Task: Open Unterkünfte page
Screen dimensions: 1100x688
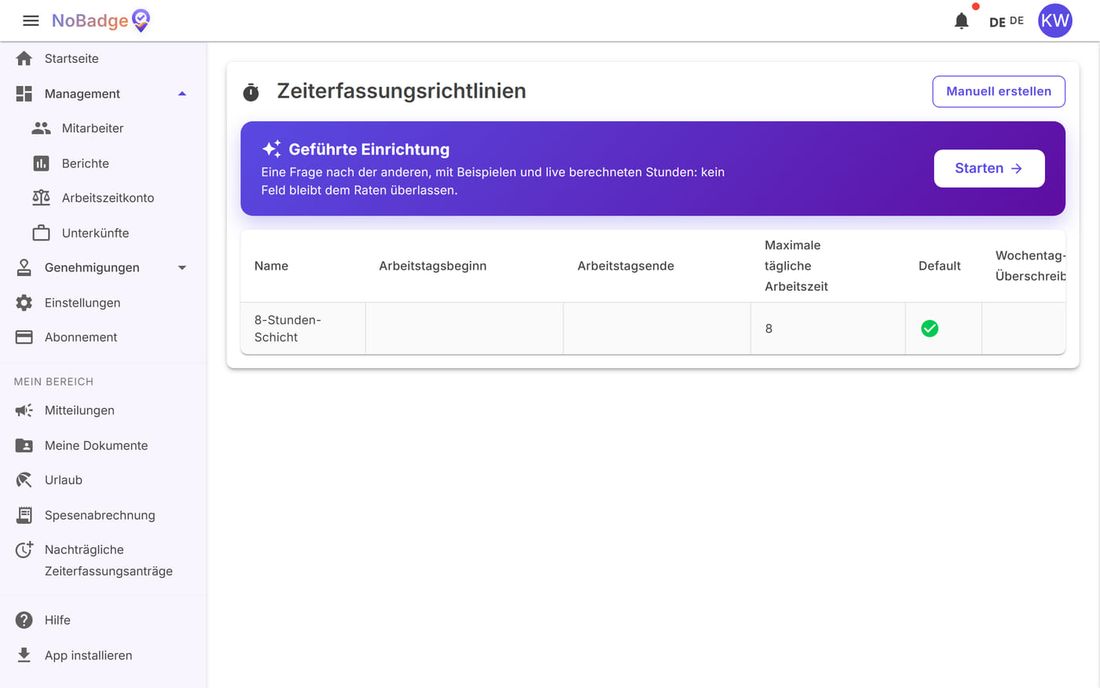Action: click(x=95, y=233)
